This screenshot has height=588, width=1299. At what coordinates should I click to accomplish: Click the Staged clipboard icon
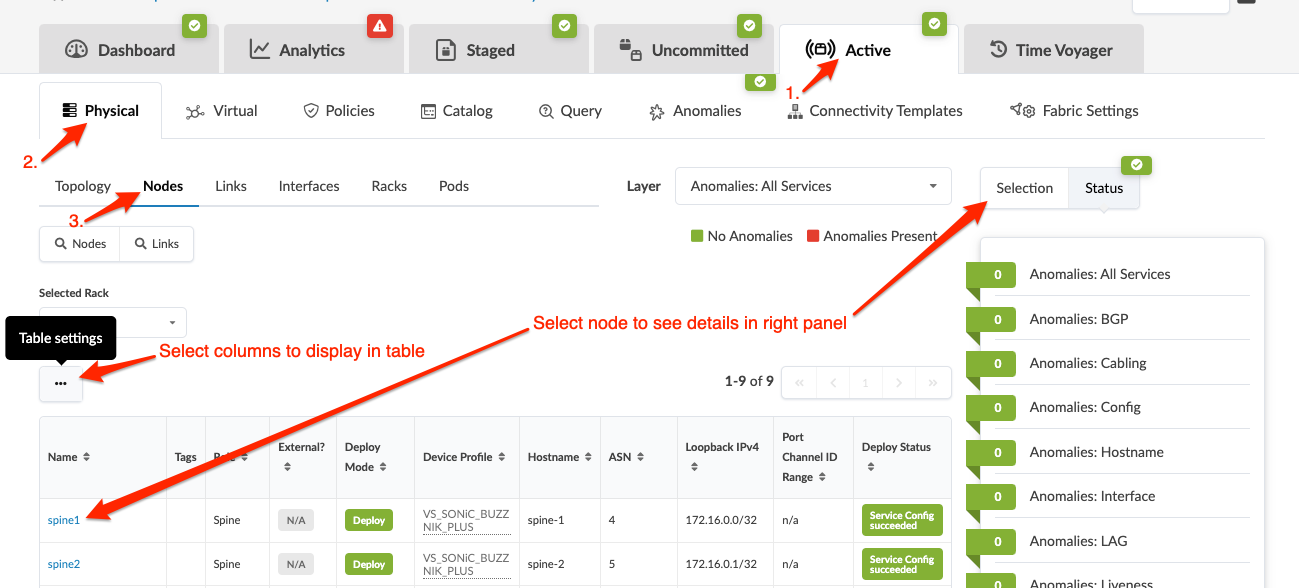click(446, 50)
